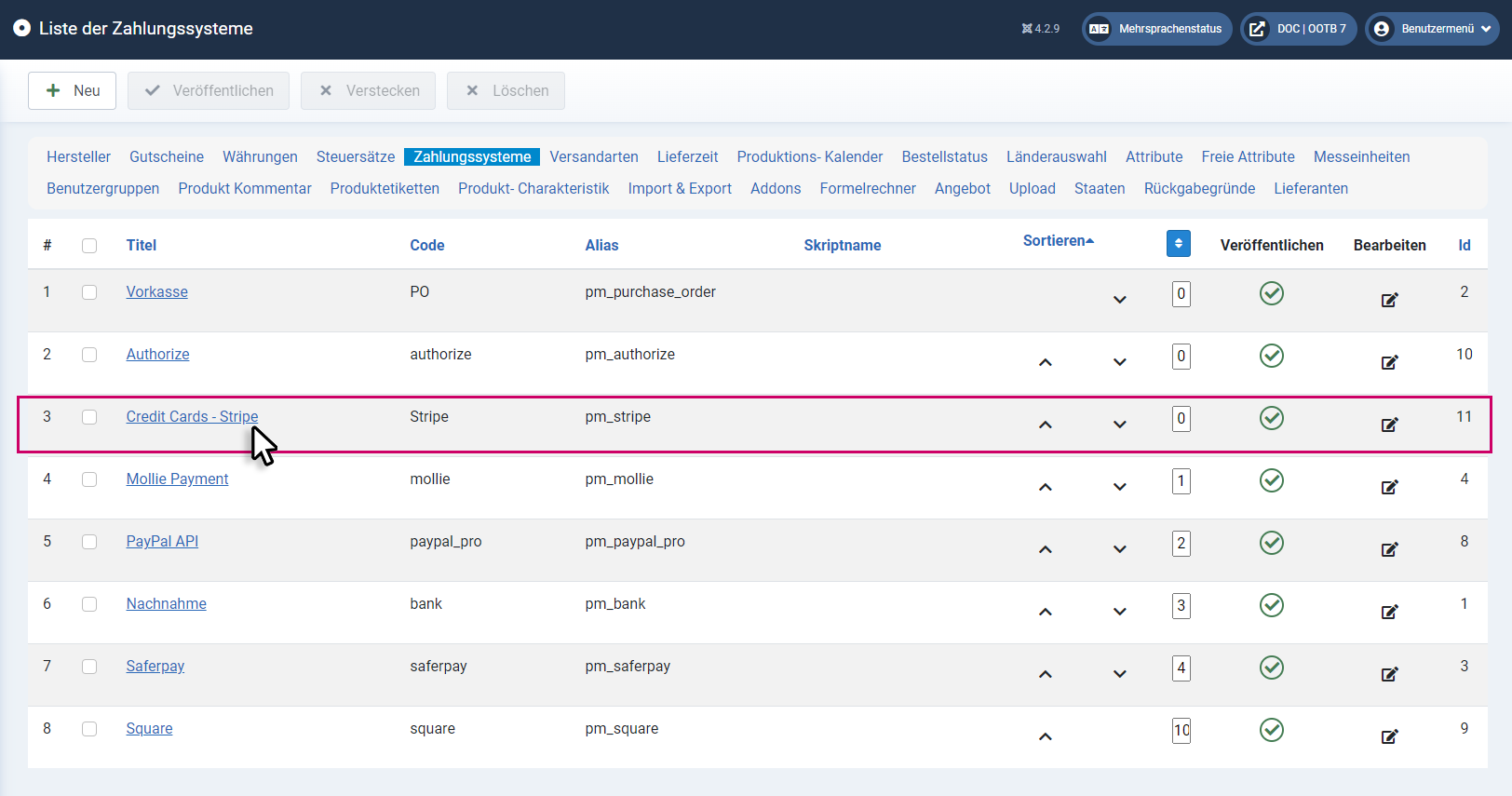The width and height of the screenshot is (1512, 796).
Task: Edit the Authorize payment row
Action: point(1389,362)
